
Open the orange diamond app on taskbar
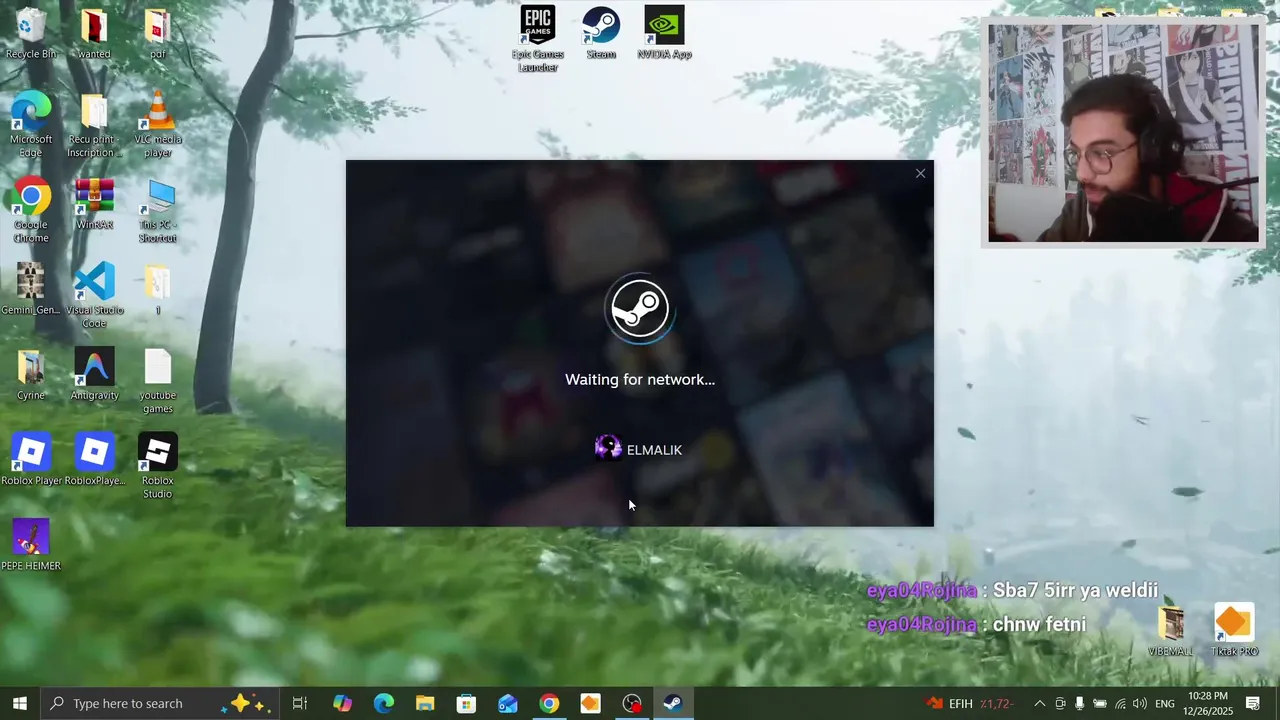(590, 703)
